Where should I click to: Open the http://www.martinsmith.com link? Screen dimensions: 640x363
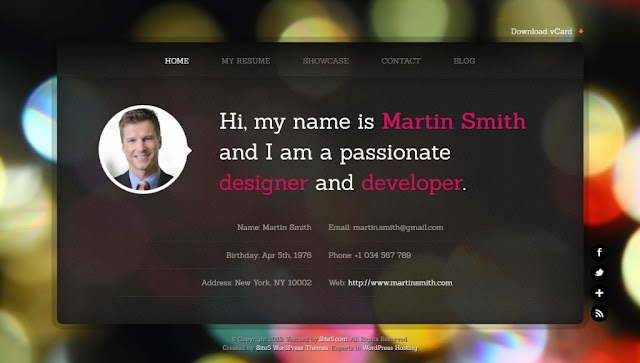400,283
